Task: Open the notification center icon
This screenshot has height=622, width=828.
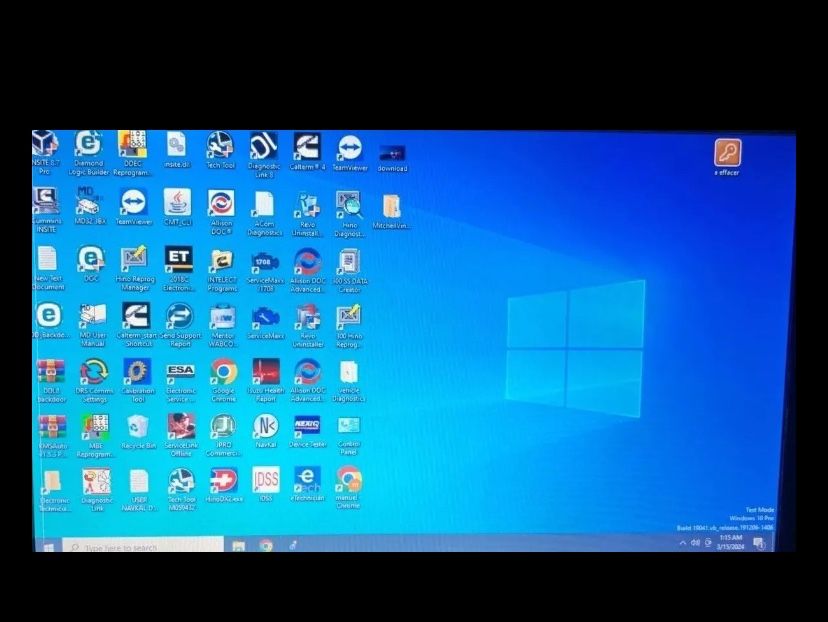Action: pyautogui.click(x=758, y=543)
